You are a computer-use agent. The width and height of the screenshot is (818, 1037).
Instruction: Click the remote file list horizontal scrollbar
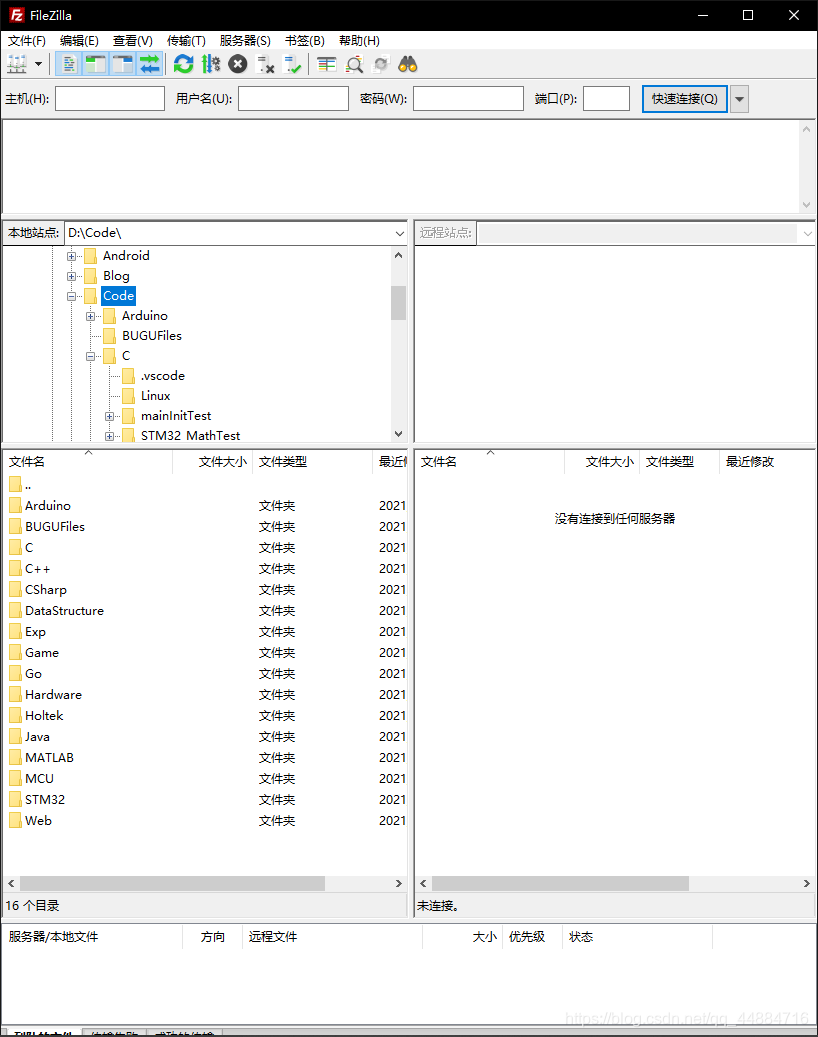[x=560, y=884]
